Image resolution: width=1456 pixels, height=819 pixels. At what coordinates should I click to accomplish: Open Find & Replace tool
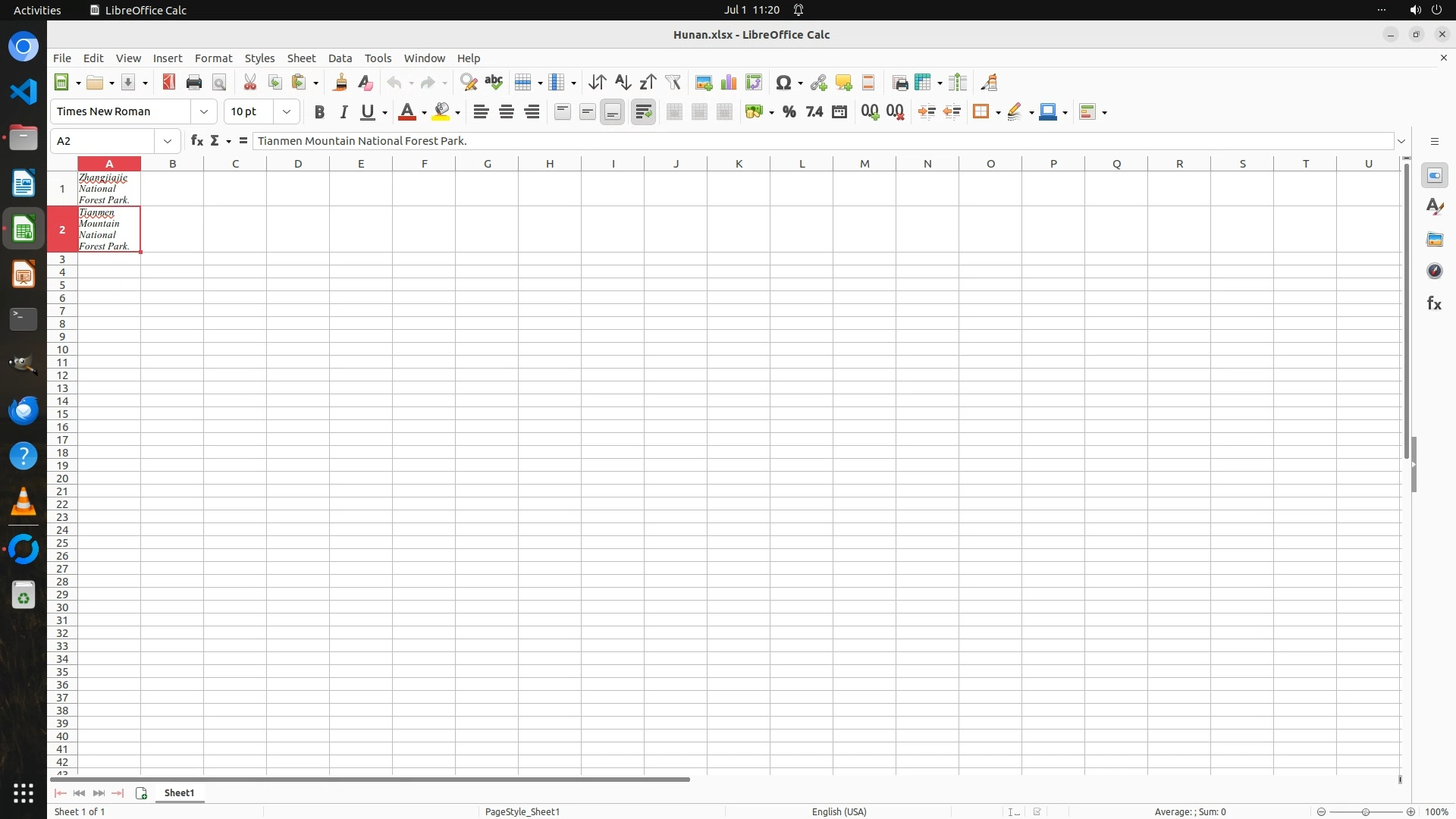click(469, 83)
